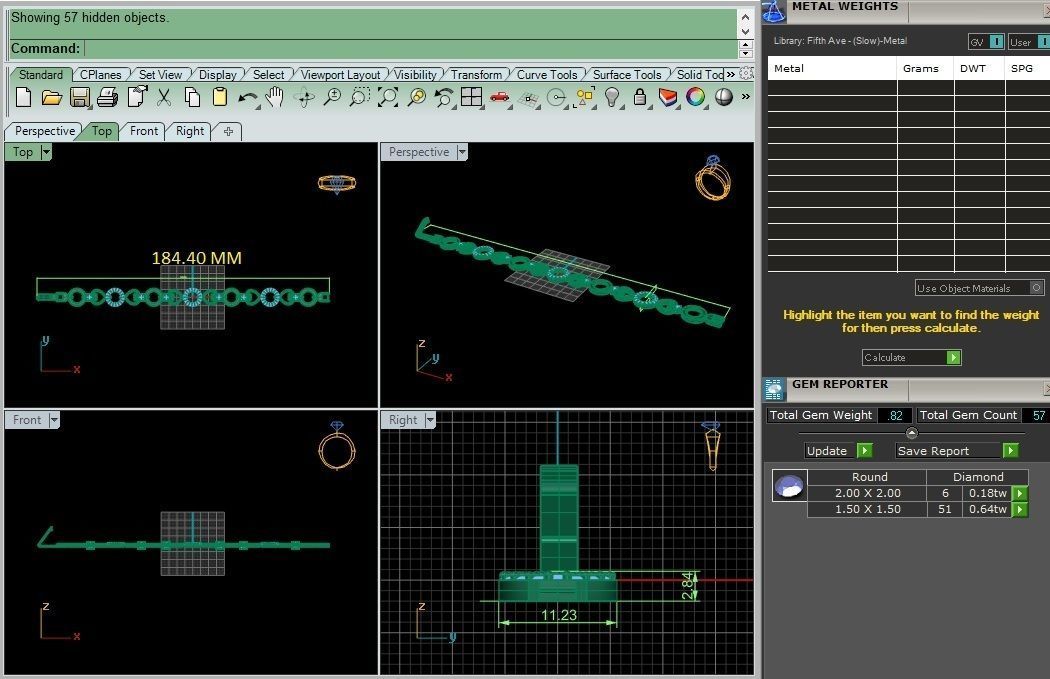Screen dimensions: 1050x679
Task: Click the Metal column header
Action: [x=831, y=68]
